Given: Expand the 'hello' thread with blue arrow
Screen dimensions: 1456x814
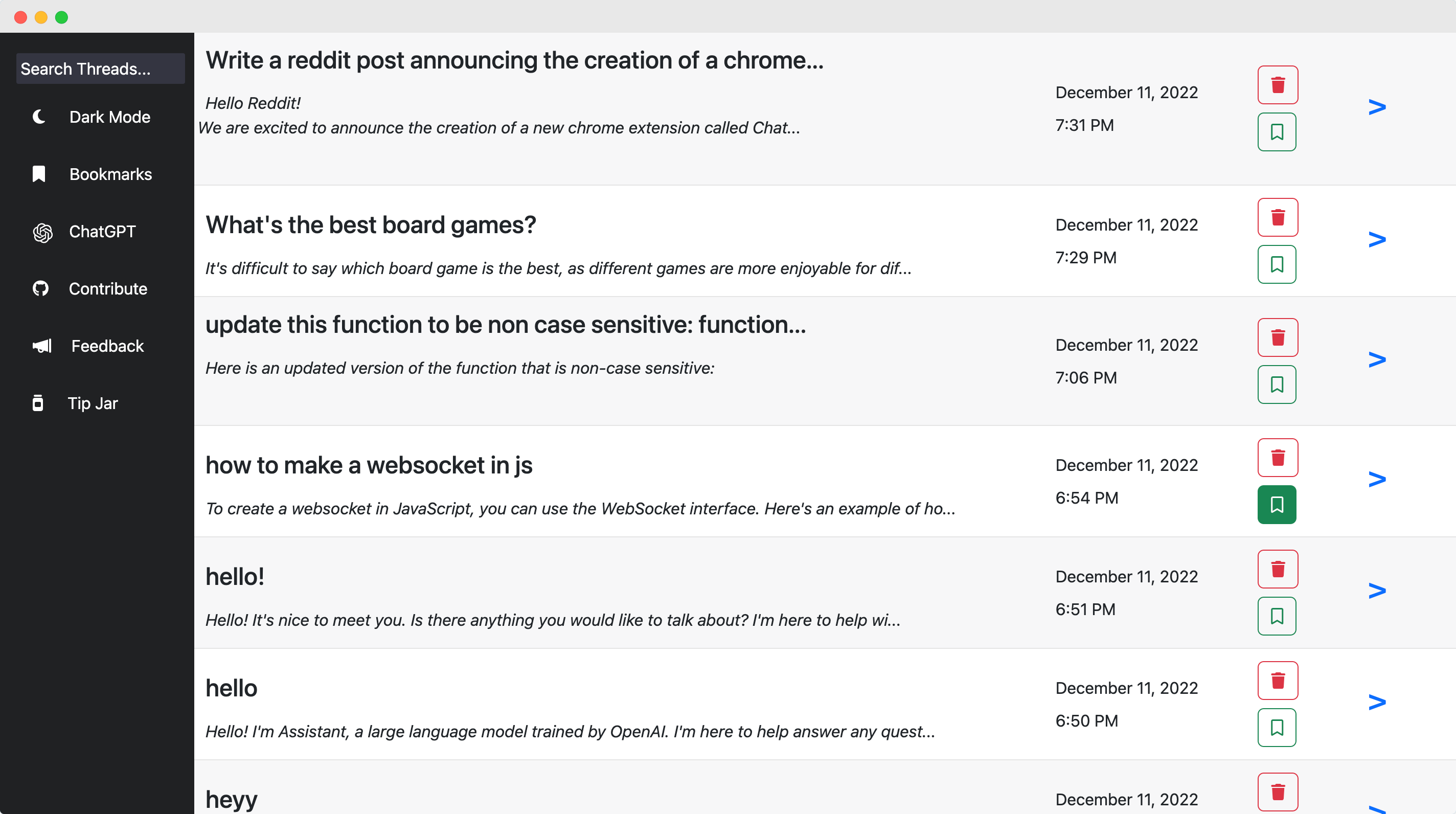Looking at the screenshot, I should pos(1377,702).
